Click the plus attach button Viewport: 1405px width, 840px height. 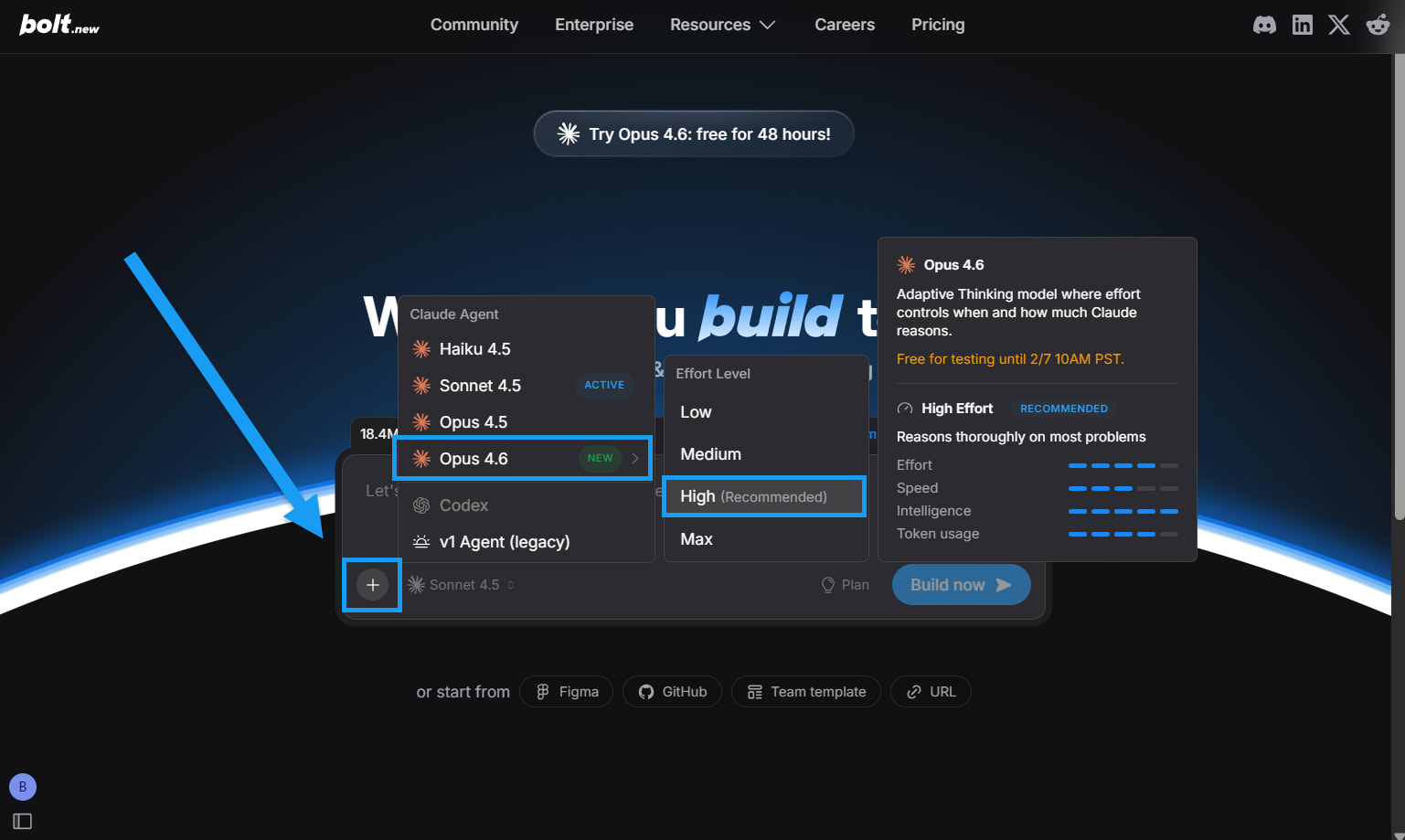pos(372,585)
